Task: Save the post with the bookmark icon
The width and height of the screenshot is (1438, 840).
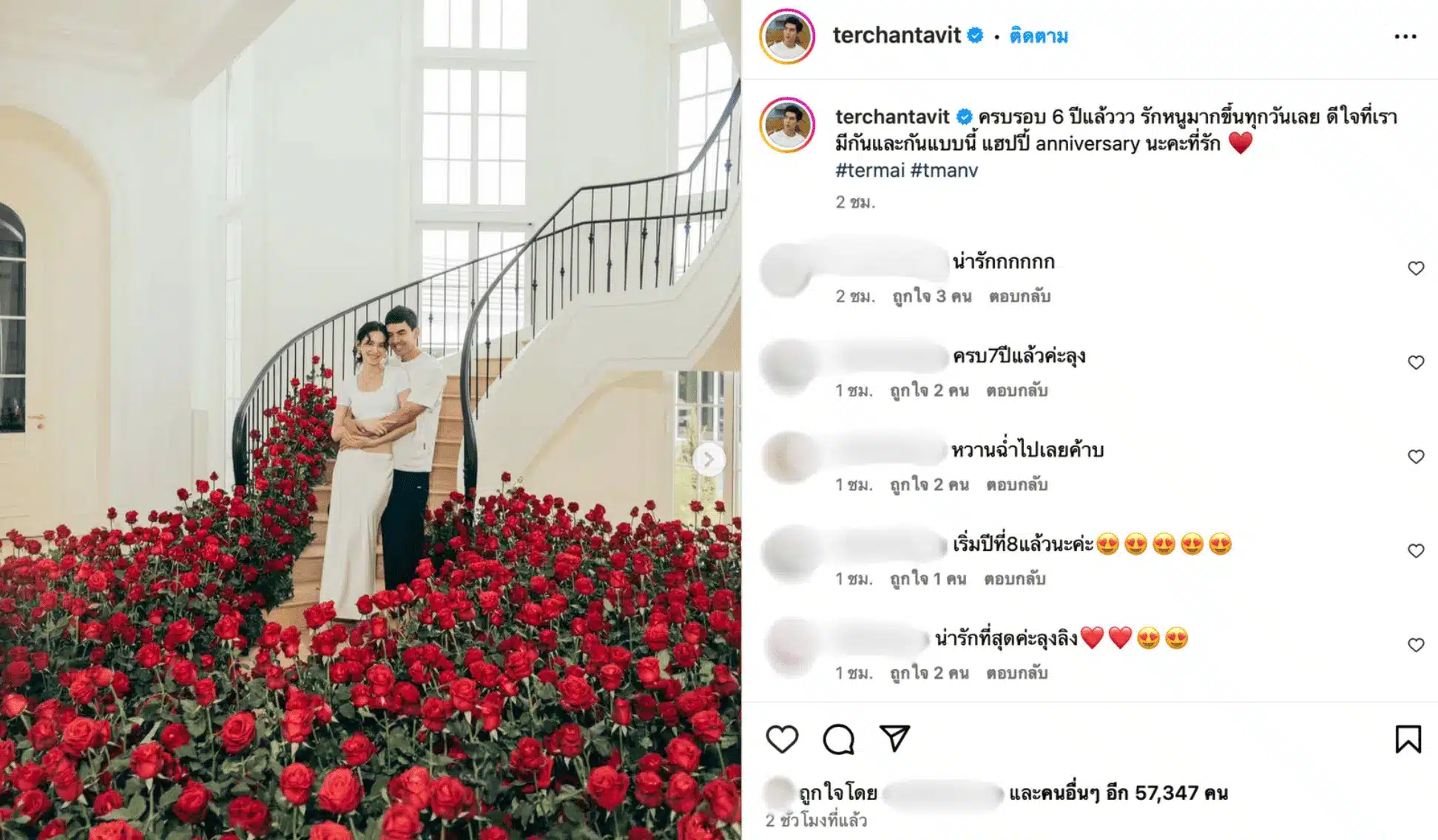Action: pos(1408,739)
